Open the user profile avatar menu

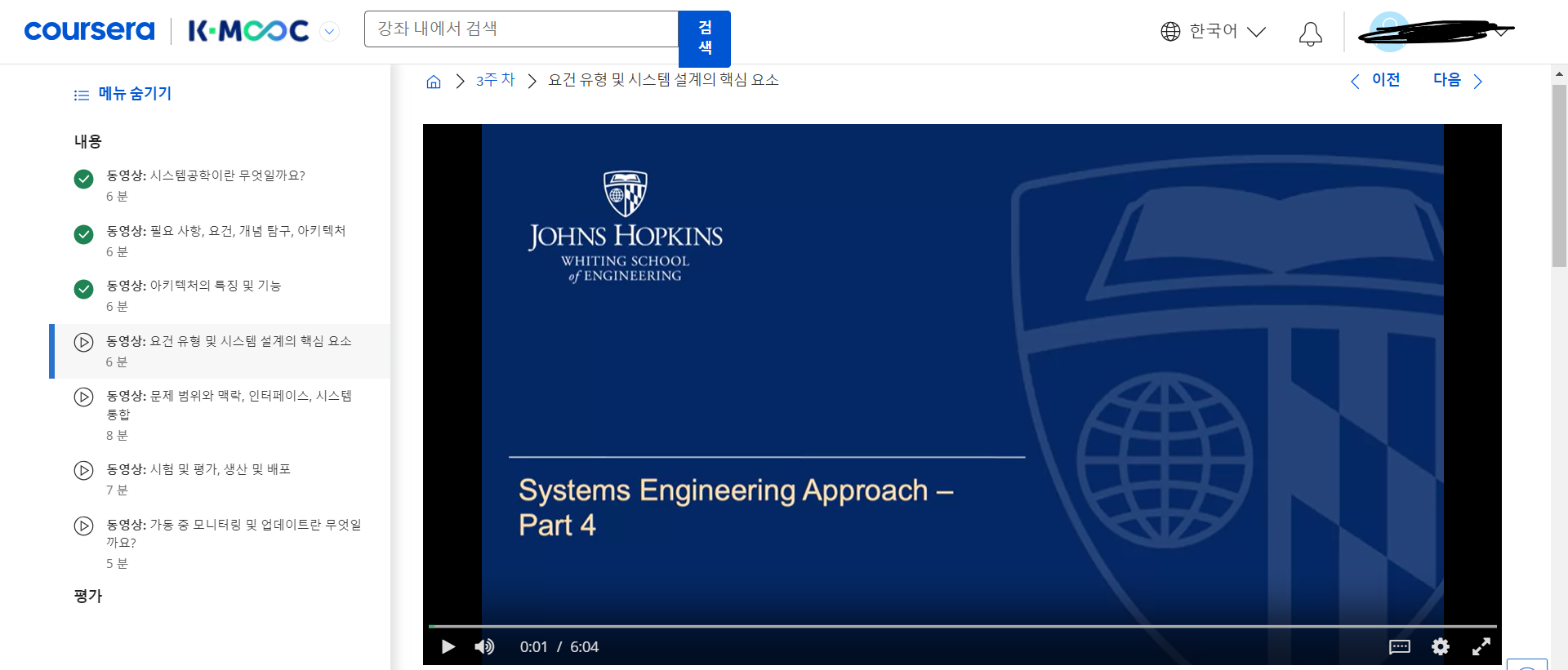coord(1388,32)
